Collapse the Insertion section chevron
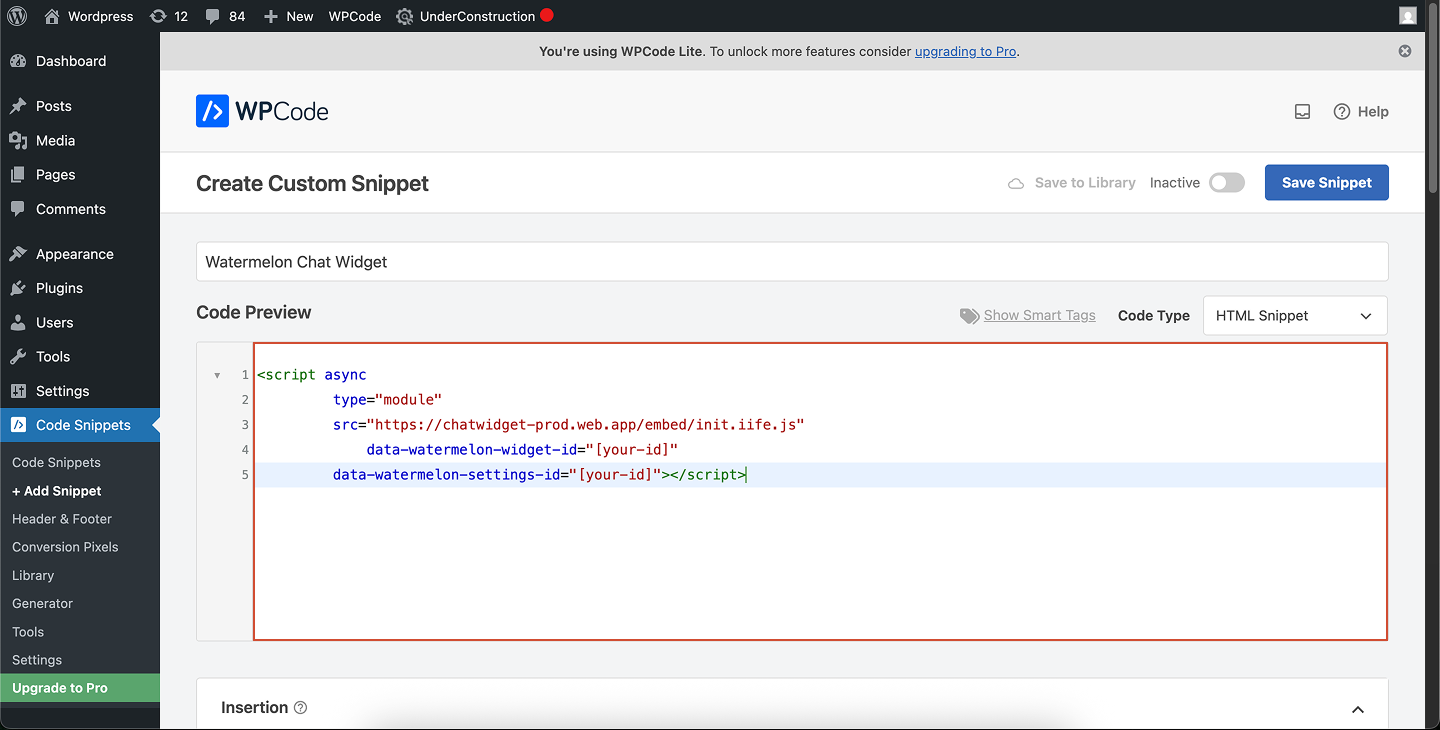This screenshot has width=1440, height=730. (x=1358, y=708)
